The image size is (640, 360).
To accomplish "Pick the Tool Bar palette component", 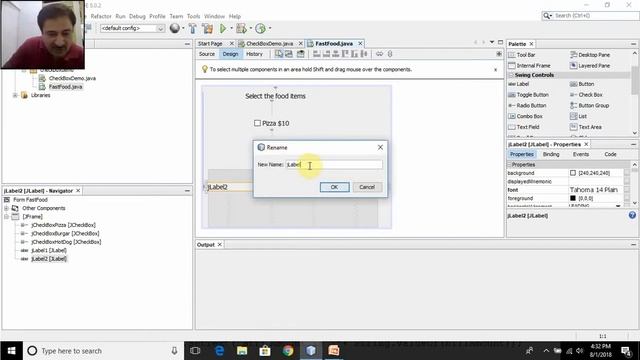I will click(522, 55).
